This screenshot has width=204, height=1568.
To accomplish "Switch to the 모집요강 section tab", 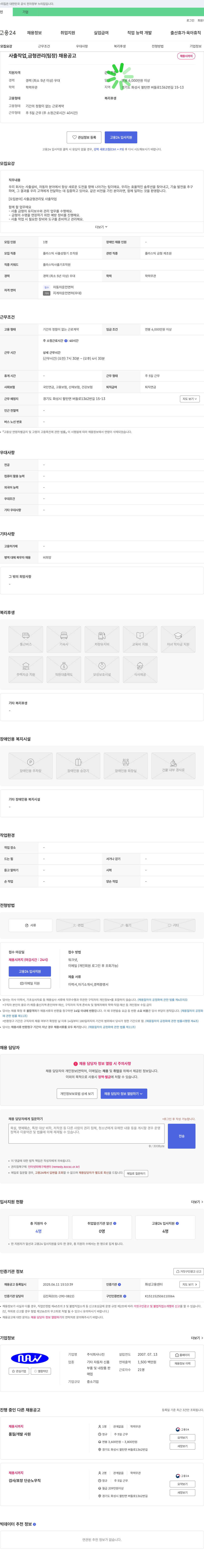I will (6, 46).
